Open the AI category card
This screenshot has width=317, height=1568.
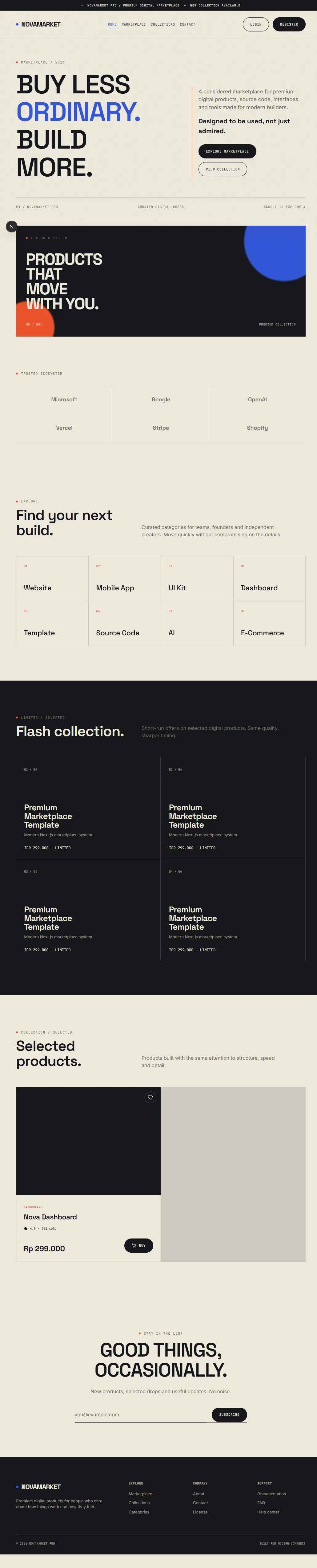coord(197,624)
